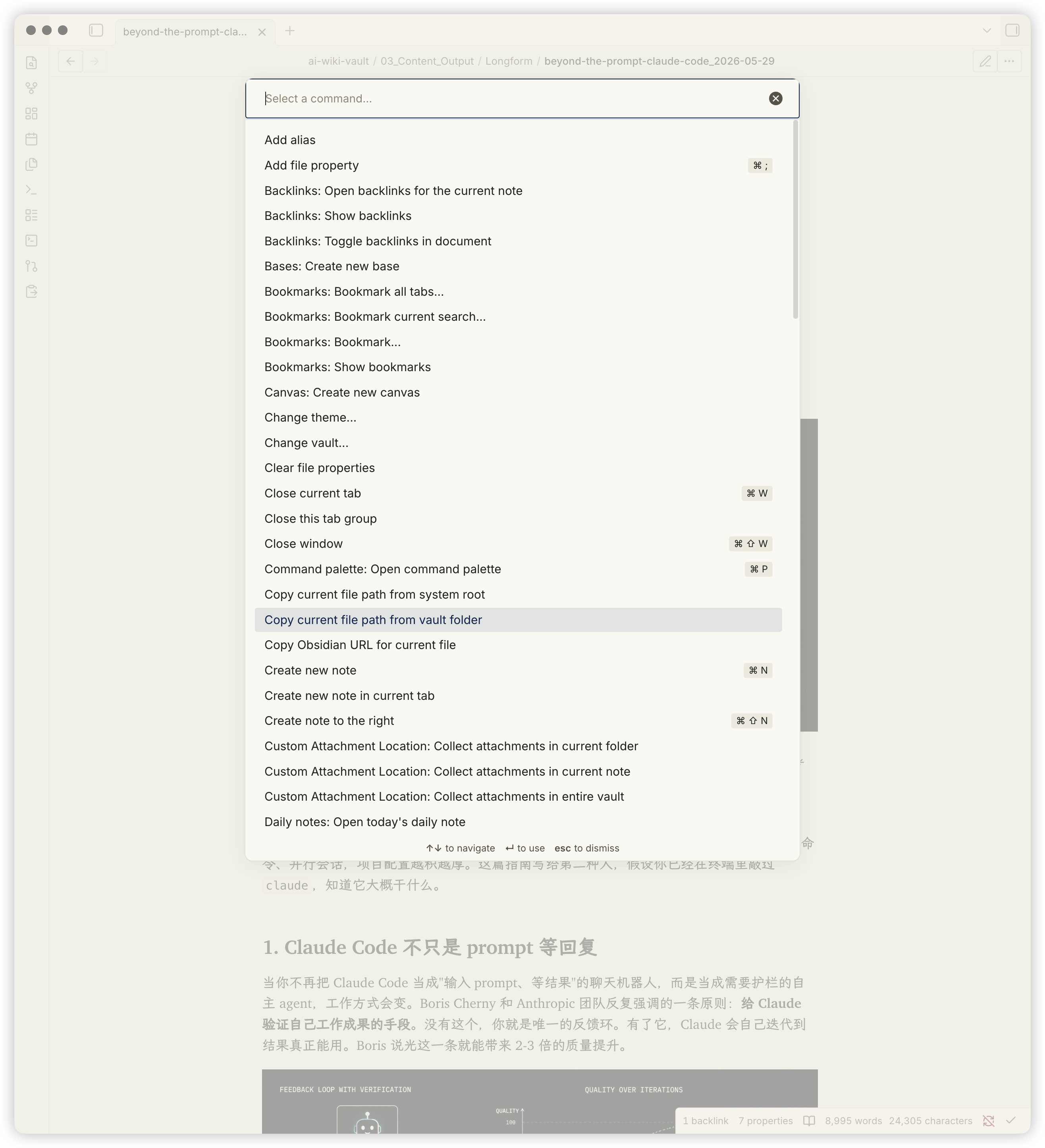Run Copy current file path from vault folder
Image resolution: width=1045 pixels, height=1148 pixels.
tap(518, 620)
